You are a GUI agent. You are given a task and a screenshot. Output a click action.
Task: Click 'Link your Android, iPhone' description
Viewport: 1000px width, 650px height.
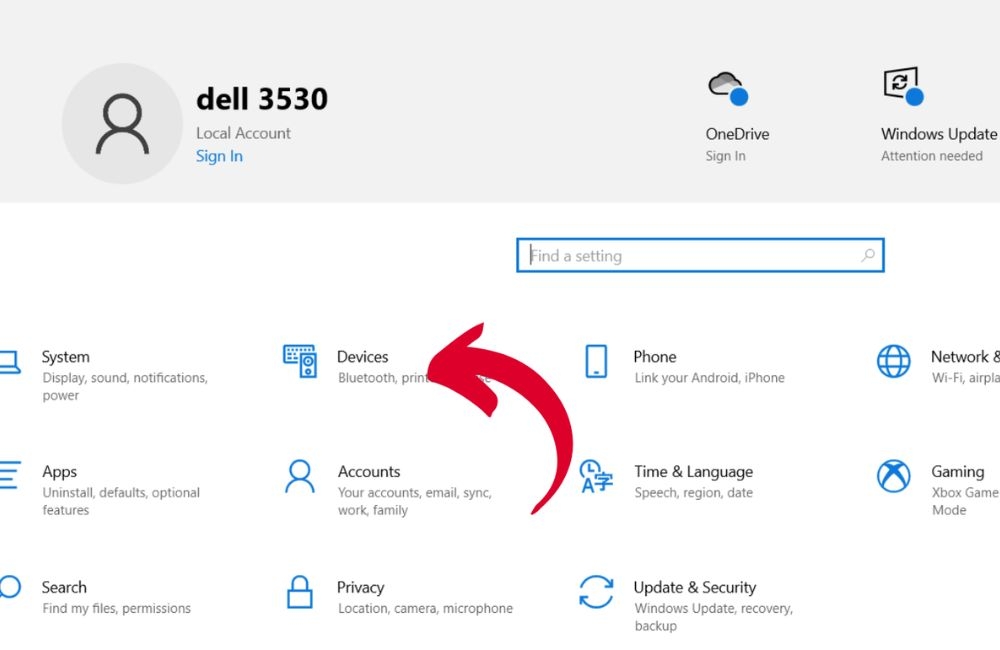pos(709,378)
